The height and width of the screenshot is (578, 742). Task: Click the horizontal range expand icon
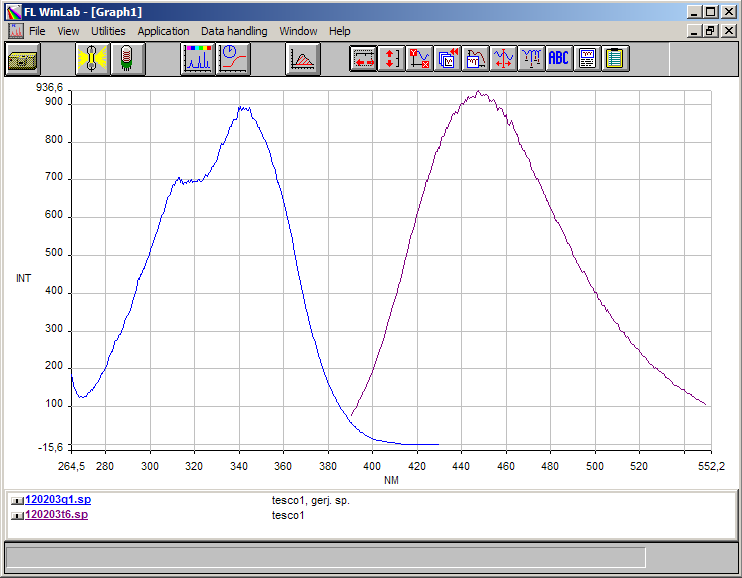[363, 59]
